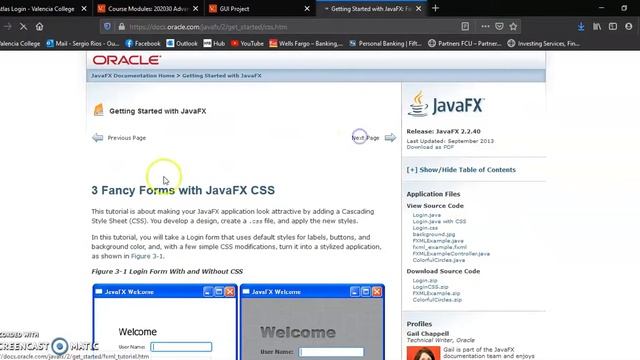Download ColorfulCircles.zip
Screen dimensions: 640x360
click(x=437, y=300)
